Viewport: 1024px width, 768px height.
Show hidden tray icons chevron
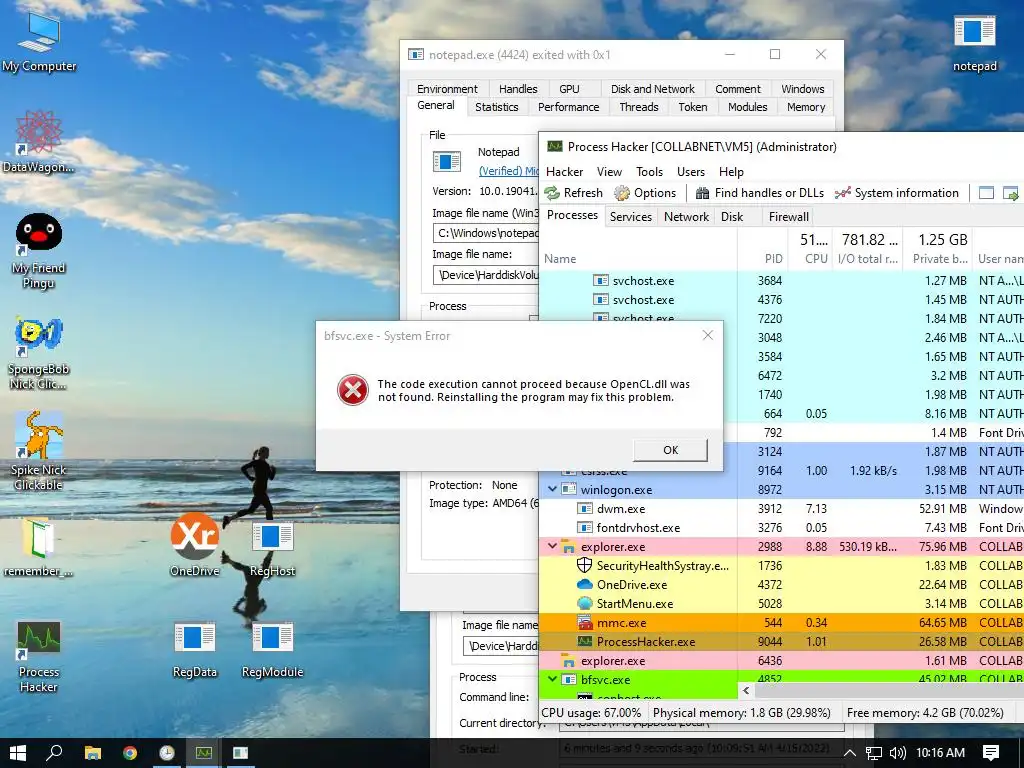[x=850, y=753]
